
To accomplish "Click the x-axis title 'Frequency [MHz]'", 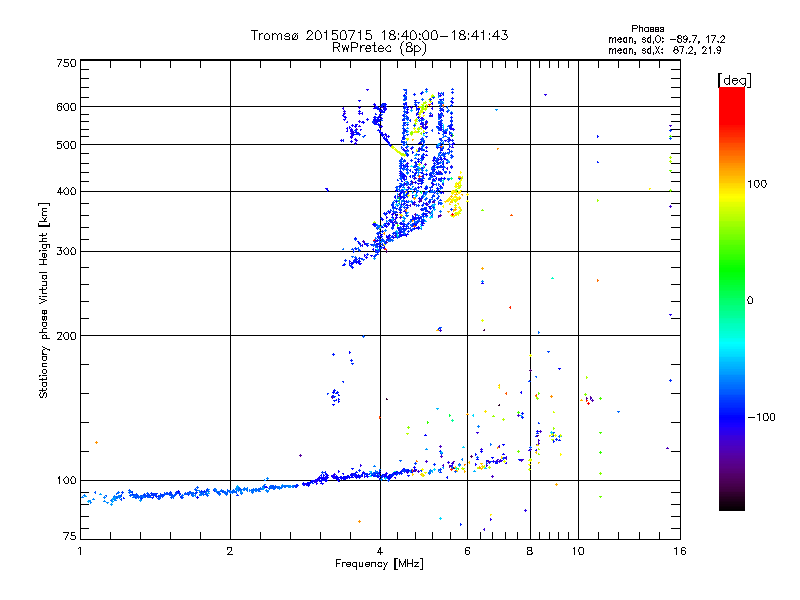I will click(x=379, y=564).
